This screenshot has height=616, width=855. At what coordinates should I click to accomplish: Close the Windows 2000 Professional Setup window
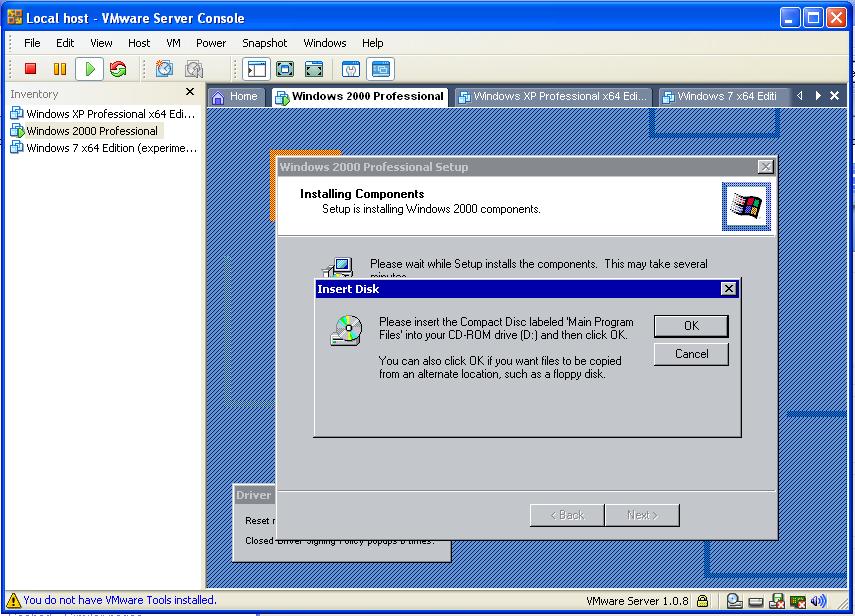(766, 167)
